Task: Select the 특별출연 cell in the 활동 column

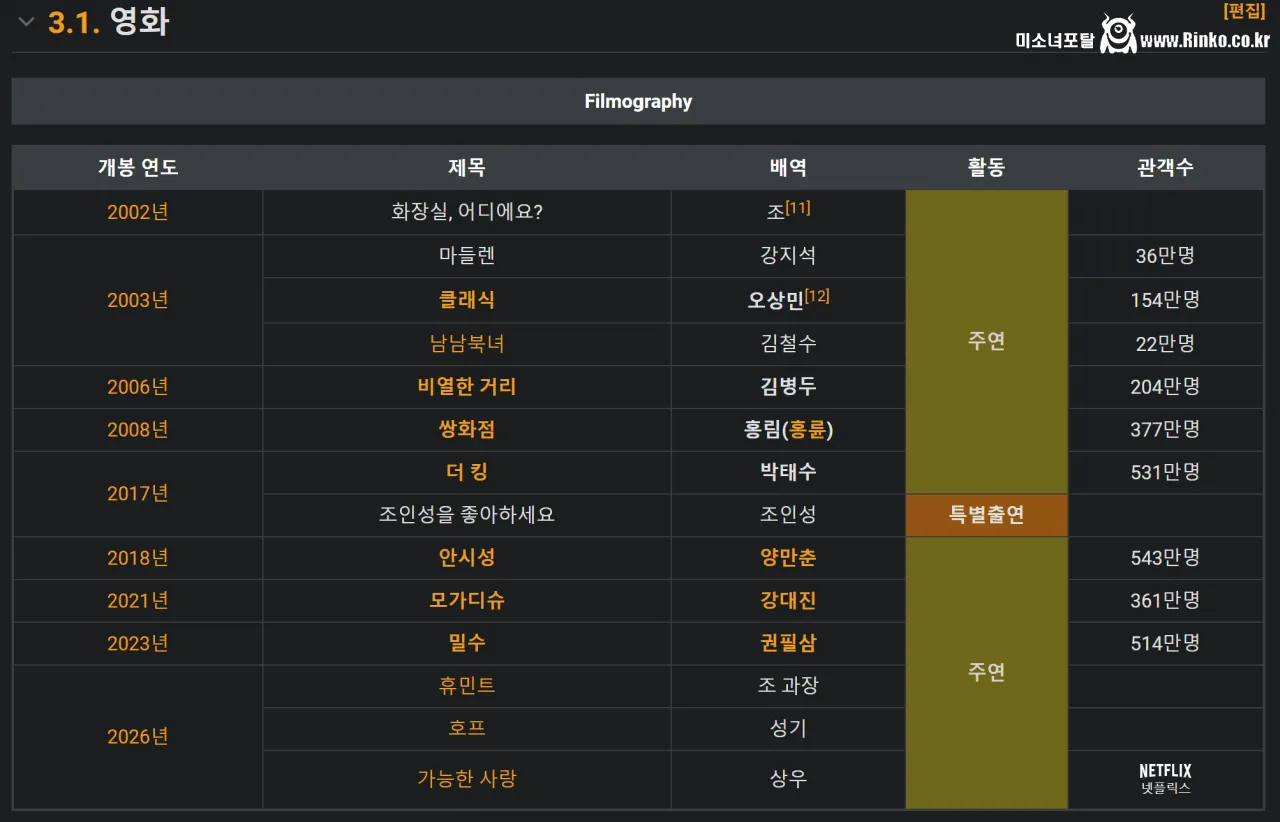Action: tap(987, 514)
